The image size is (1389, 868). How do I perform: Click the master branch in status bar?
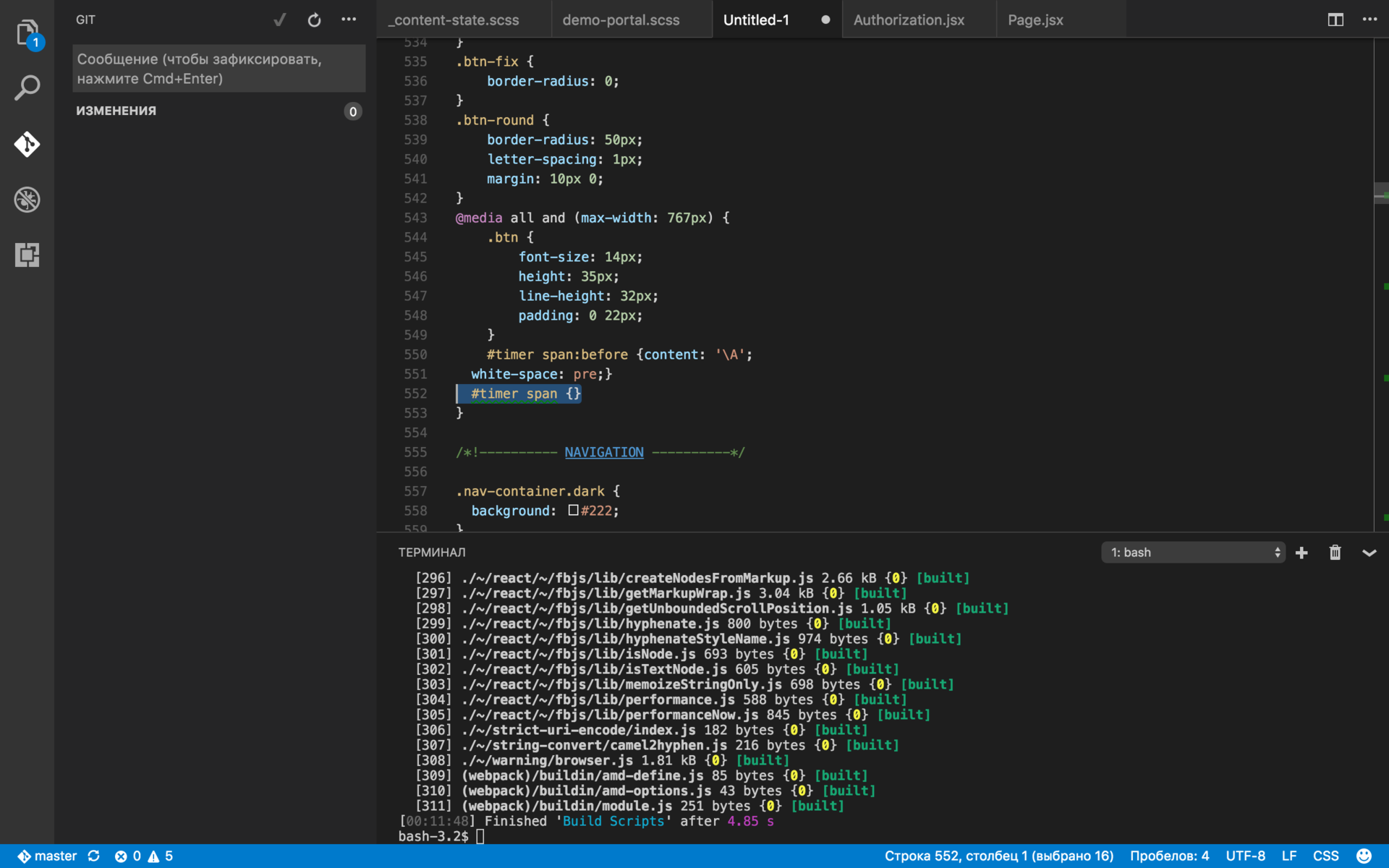(48, 856)
